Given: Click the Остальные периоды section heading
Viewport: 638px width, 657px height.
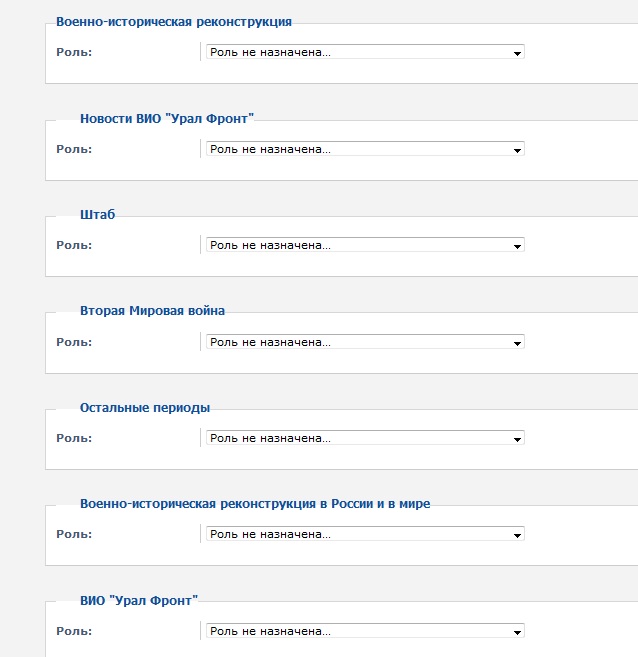Looking at the screenshot, I should coord(145,407).
